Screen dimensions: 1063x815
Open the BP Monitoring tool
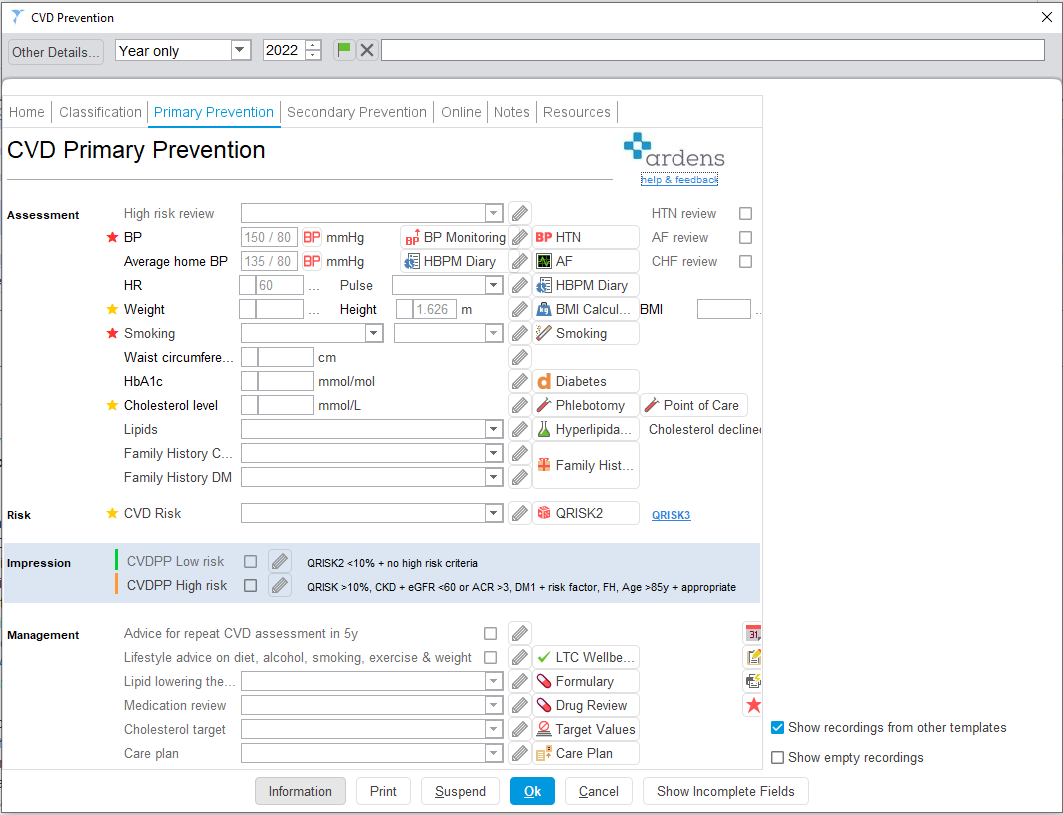click(x=454, y=237)
